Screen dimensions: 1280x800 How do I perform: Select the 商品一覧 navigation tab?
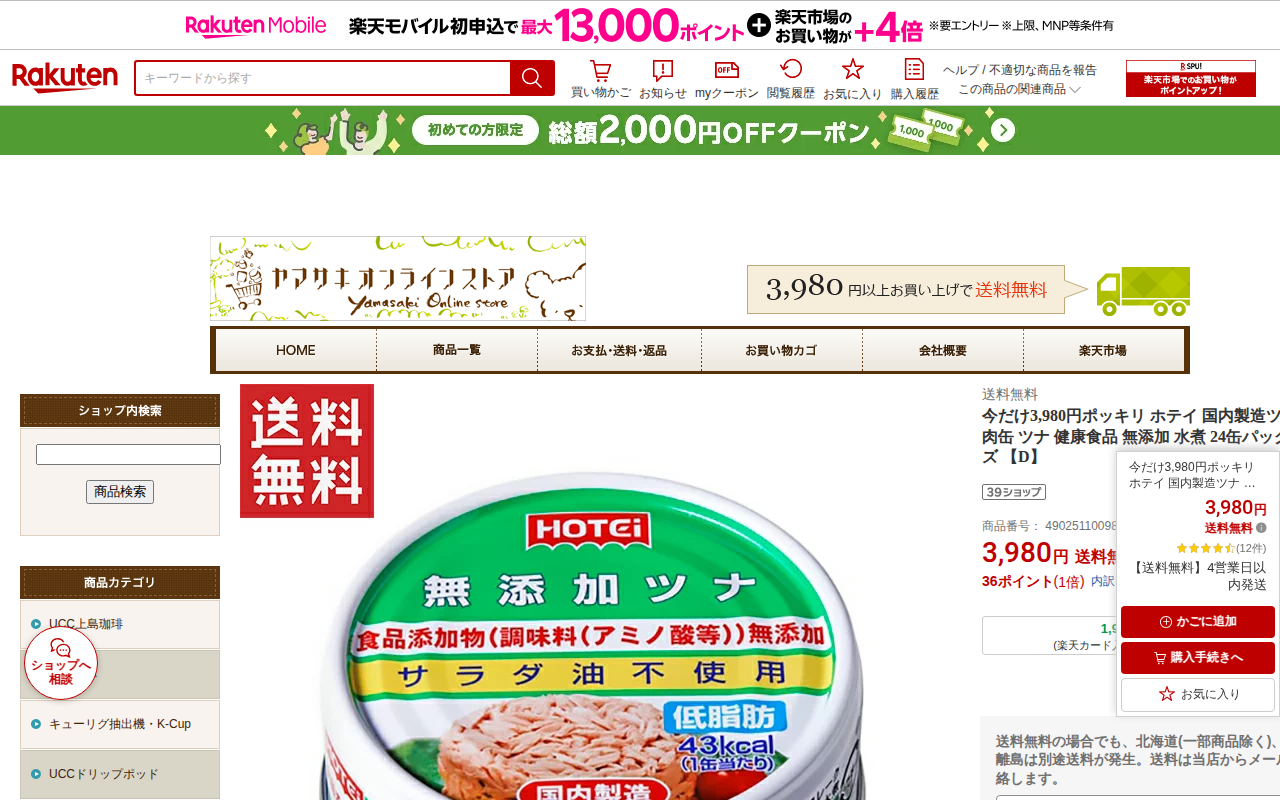(x=457, y=350)
